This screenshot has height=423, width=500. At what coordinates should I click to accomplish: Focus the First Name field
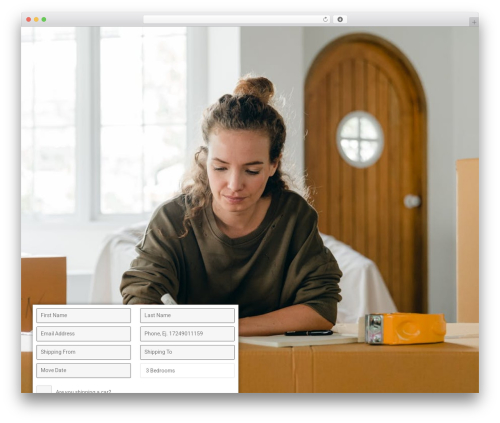click(x=83, y=315)
